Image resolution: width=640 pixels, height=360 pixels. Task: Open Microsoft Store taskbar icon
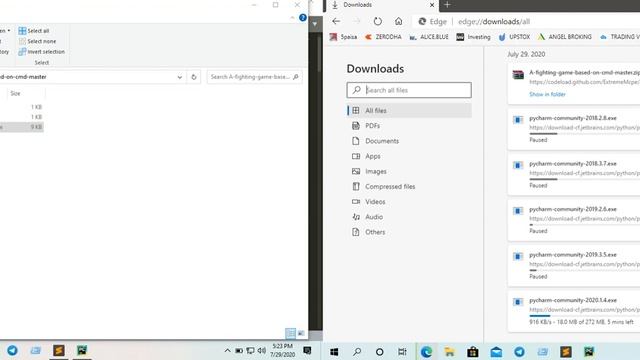point(473,352)
